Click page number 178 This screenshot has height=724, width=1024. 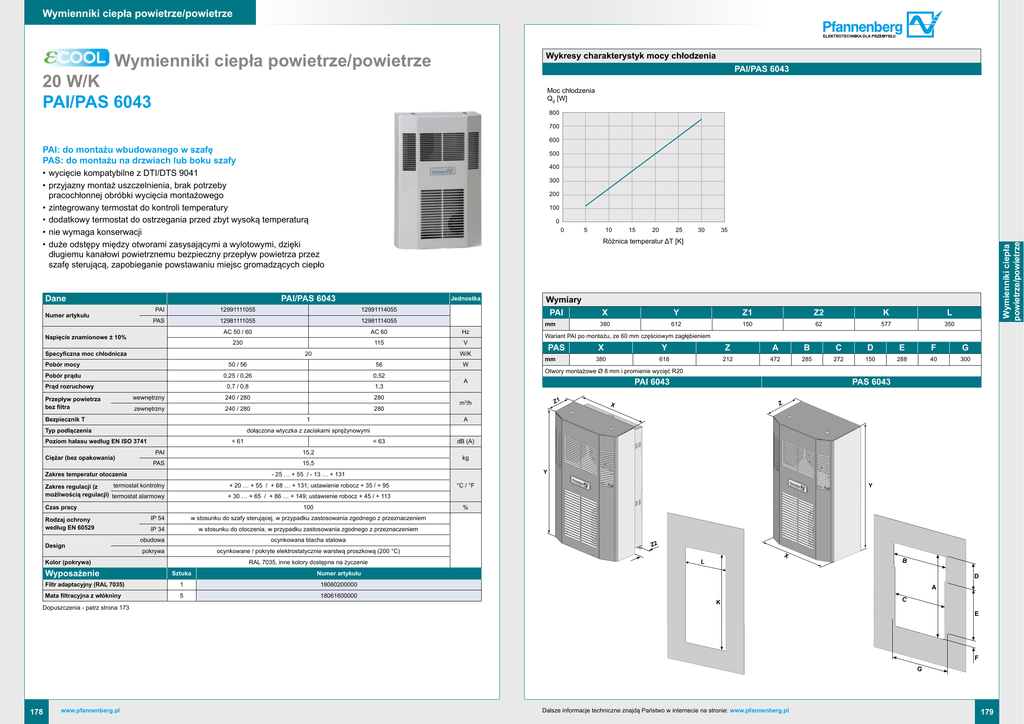[36, 710]
